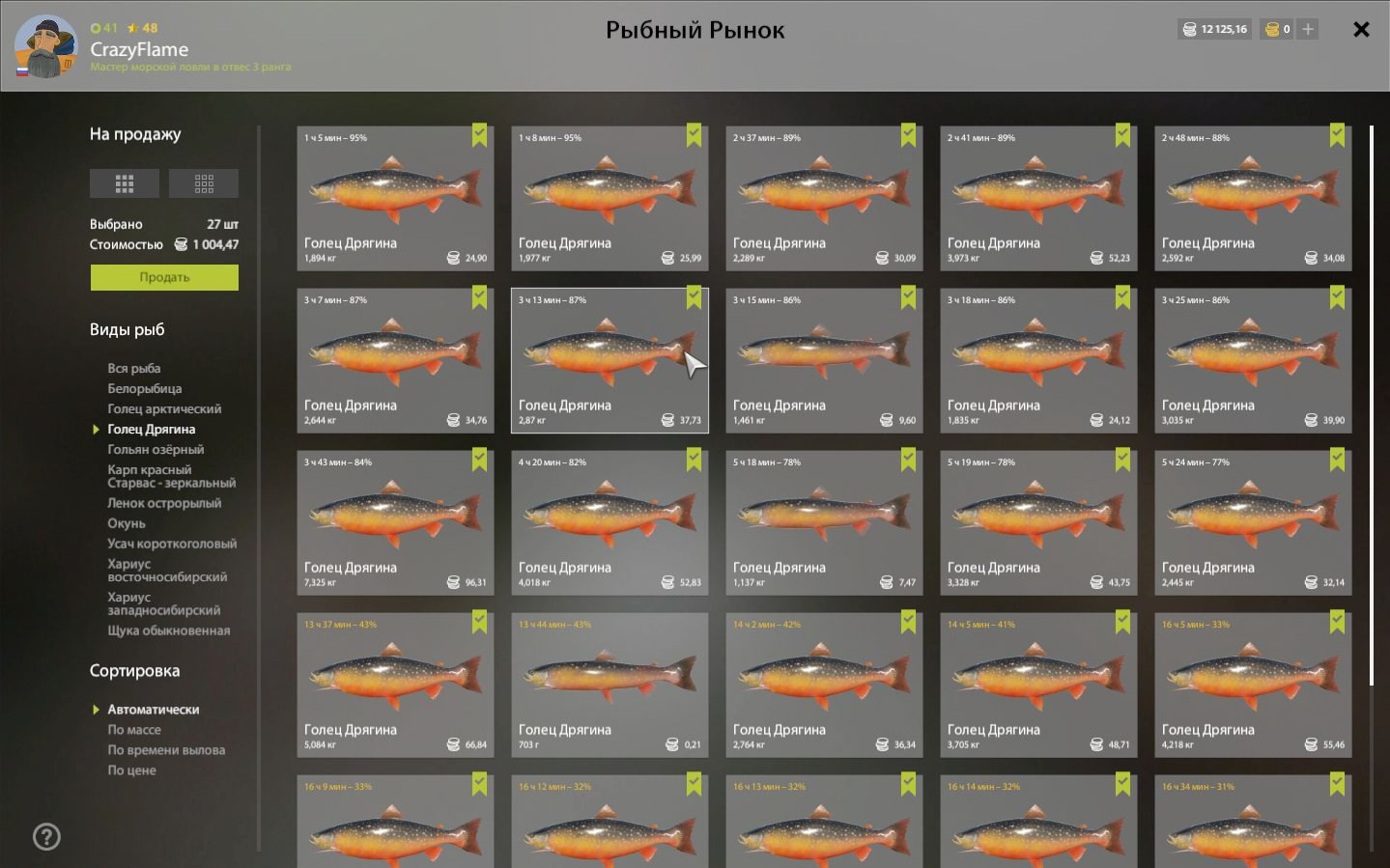
Task: Deselect all fish with outlined grid icon
Action: tap(204, 183)
